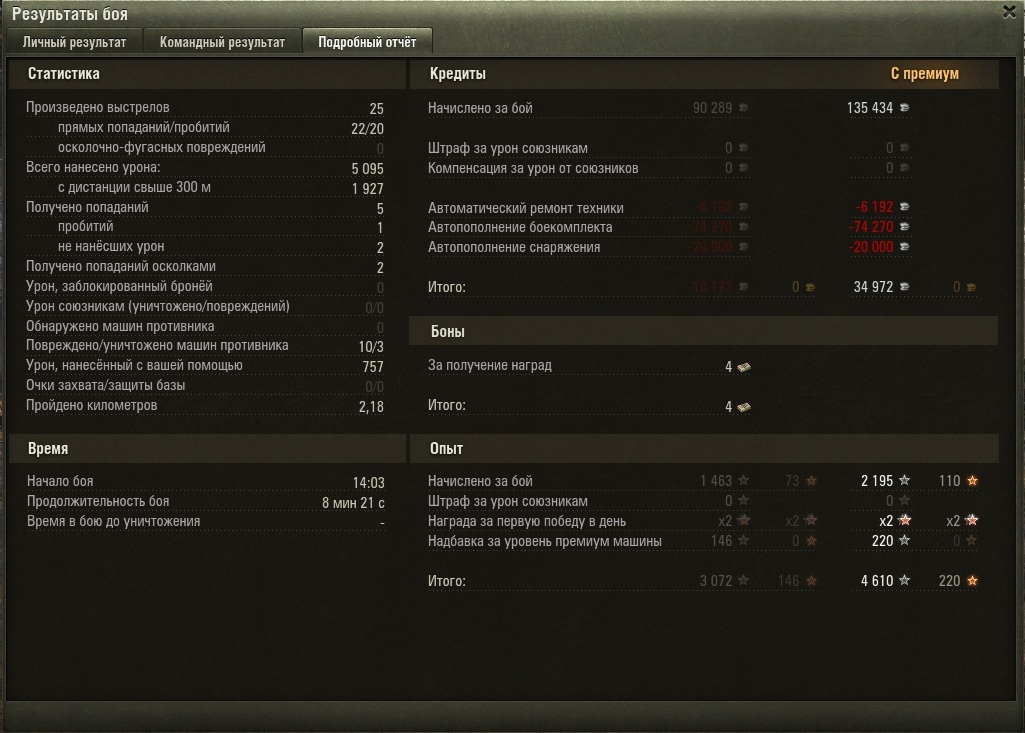Click bonds icon in Боны Итого row
The image size is (1025, 733).
744,407
